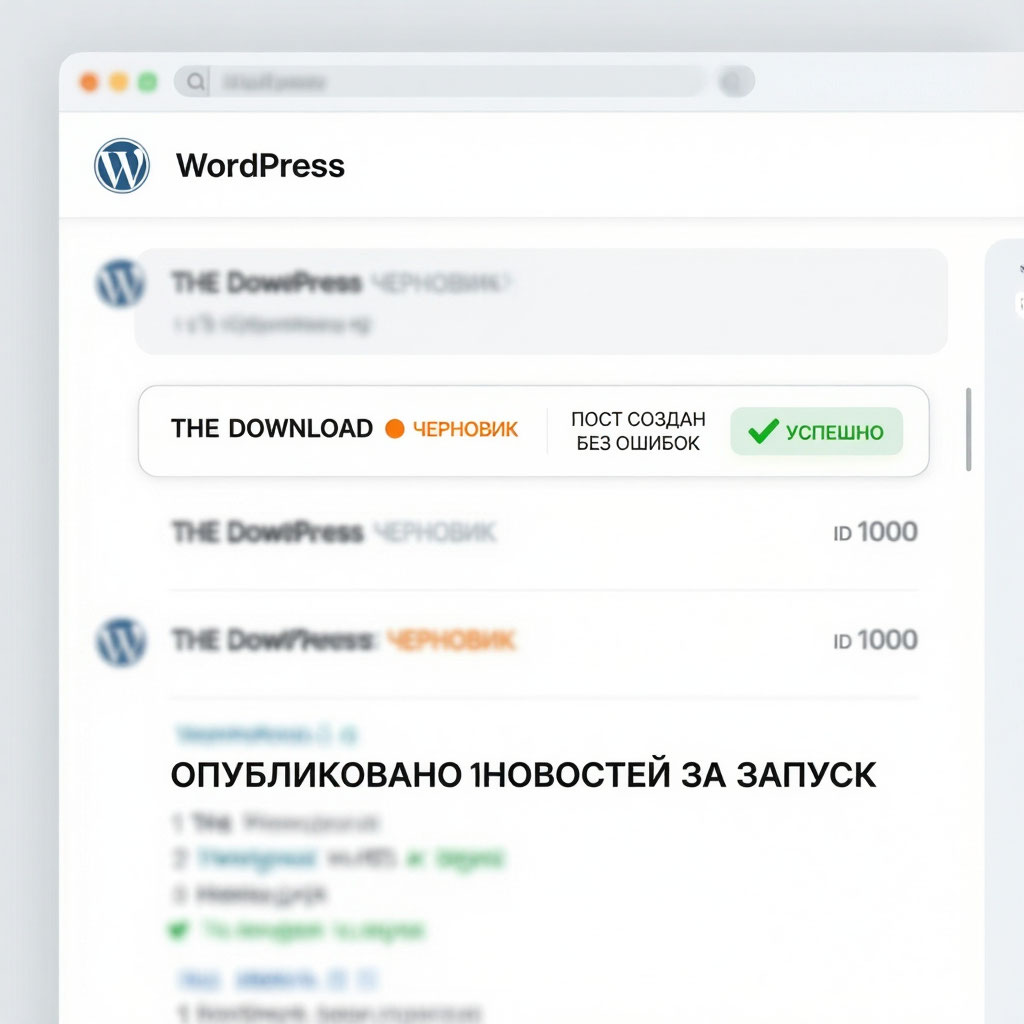This screenshot has height=1024, width=1024.
Task: Click the vertical scrollbar thumb on the right
Action: 968,429
